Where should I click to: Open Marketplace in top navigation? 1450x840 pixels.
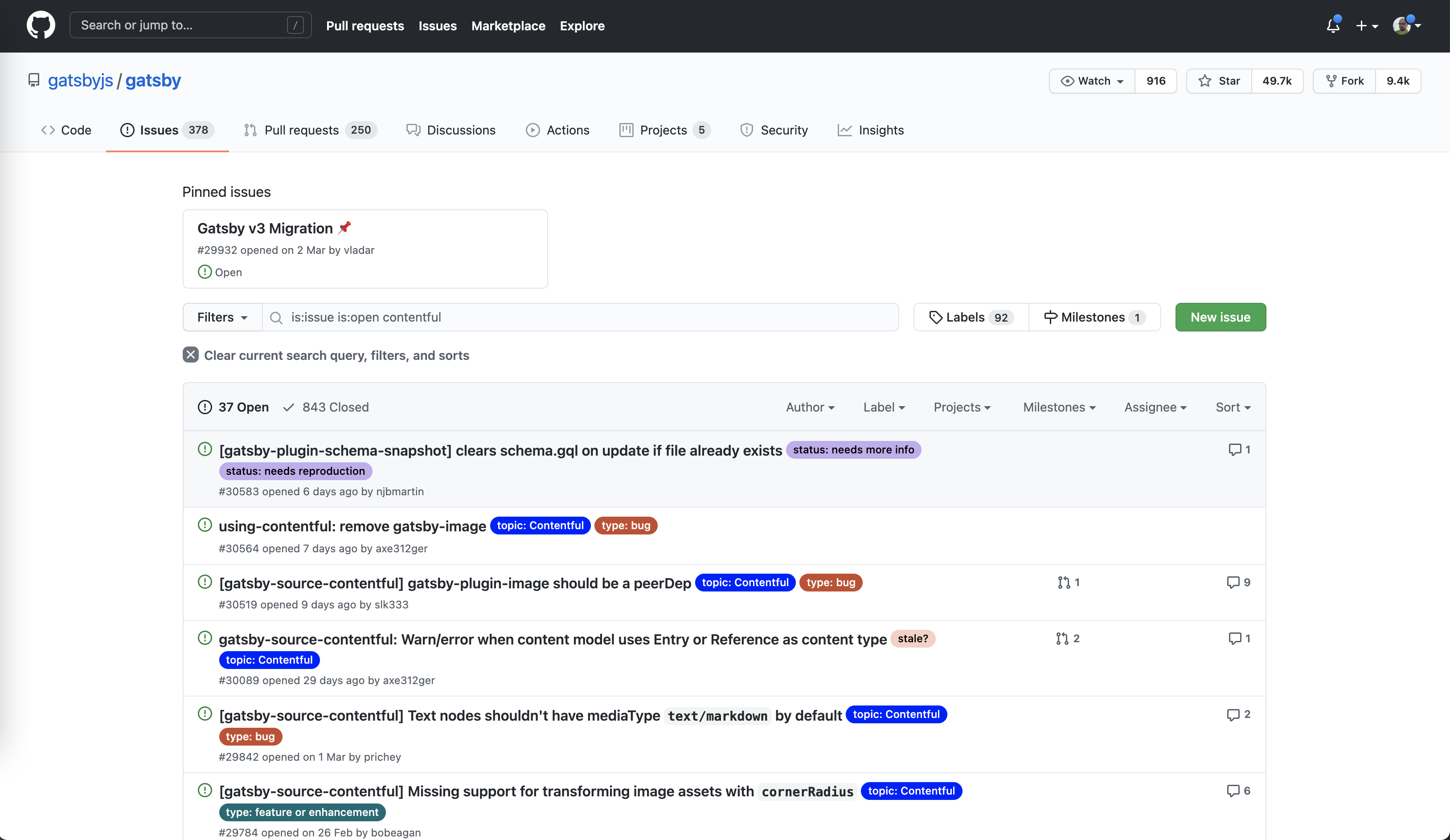pos(508,26)
